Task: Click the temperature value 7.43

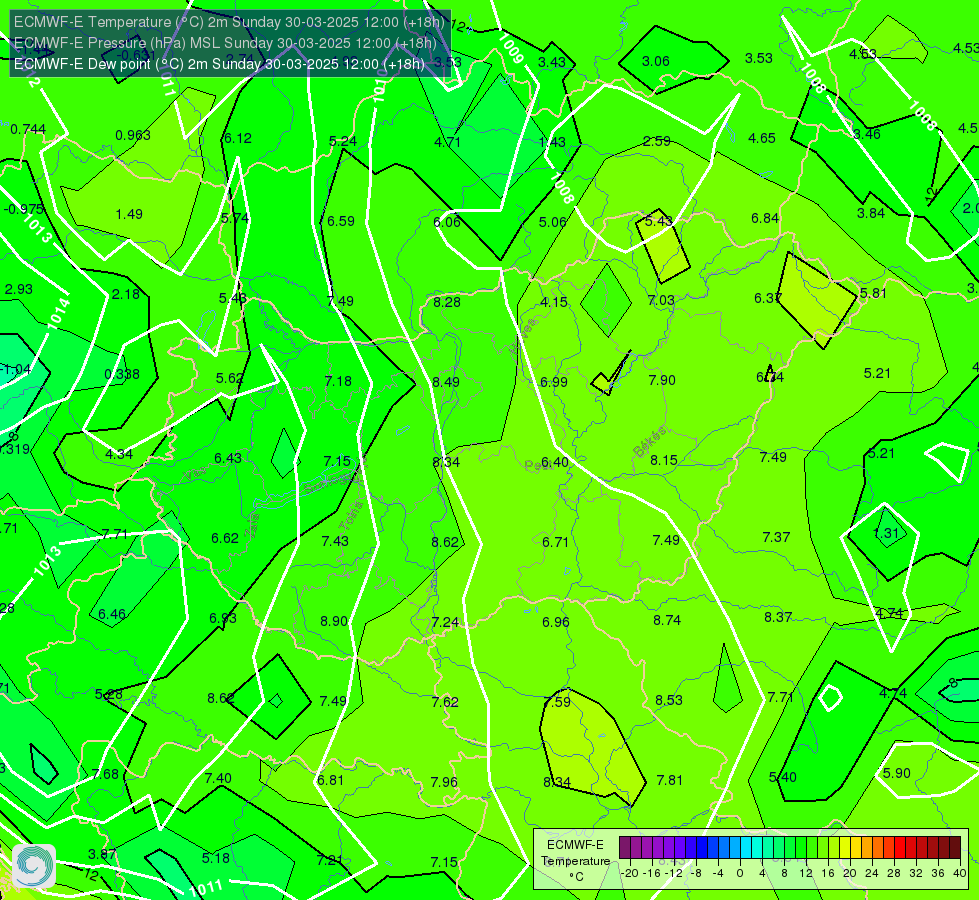Action: [x=335, y=541]
